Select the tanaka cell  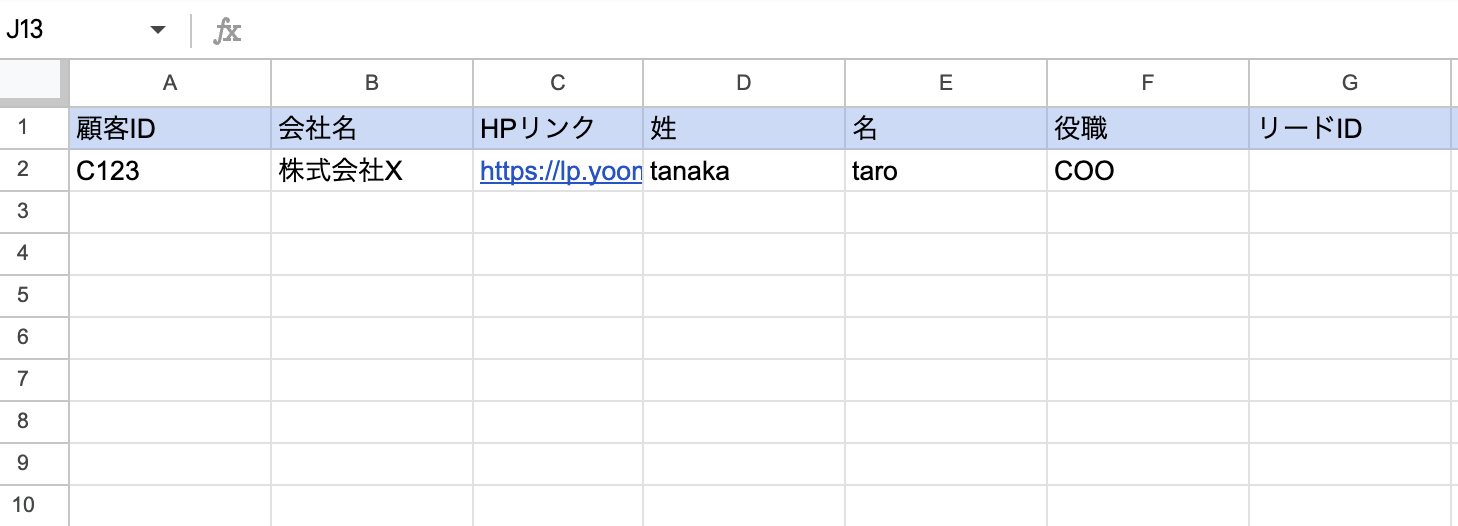coord(744,171)
